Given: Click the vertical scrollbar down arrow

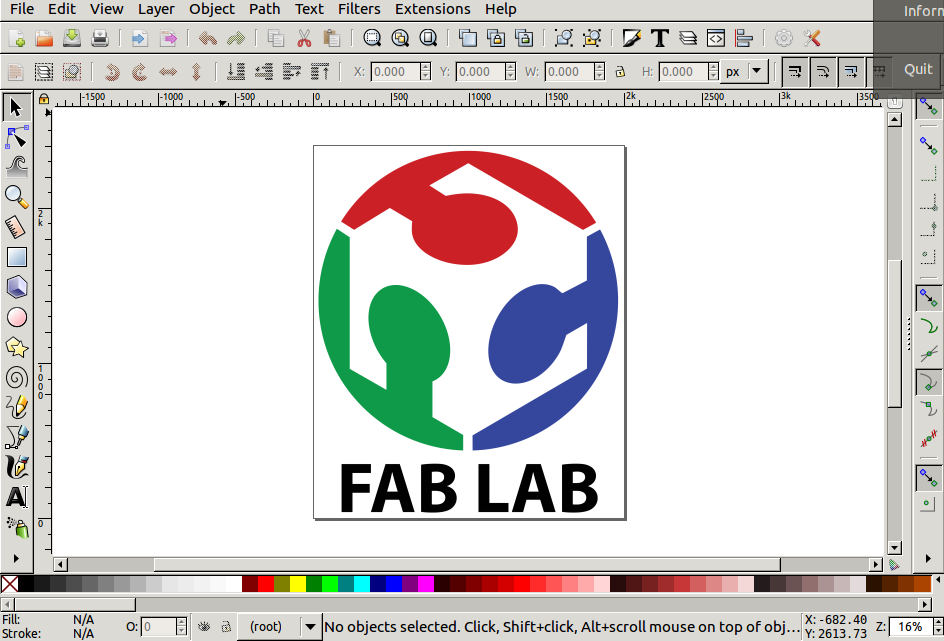Looking at the screenshot, I should (x=895, y=548).
